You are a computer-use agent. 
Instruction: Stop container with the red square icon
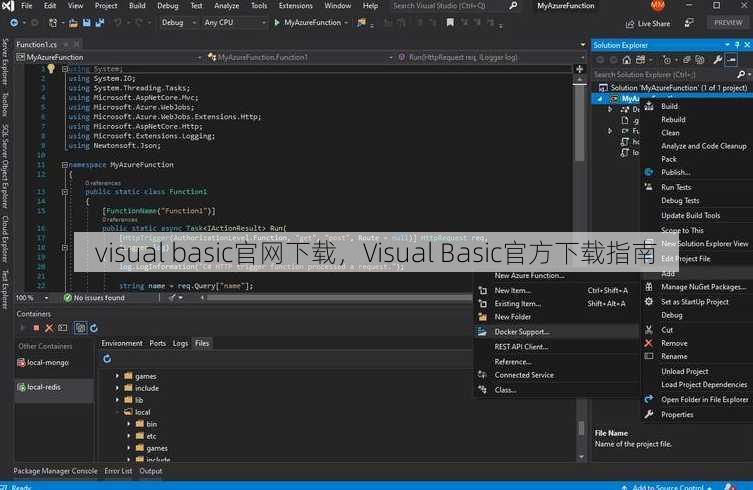pyautogui.click(x=36, y=328)
